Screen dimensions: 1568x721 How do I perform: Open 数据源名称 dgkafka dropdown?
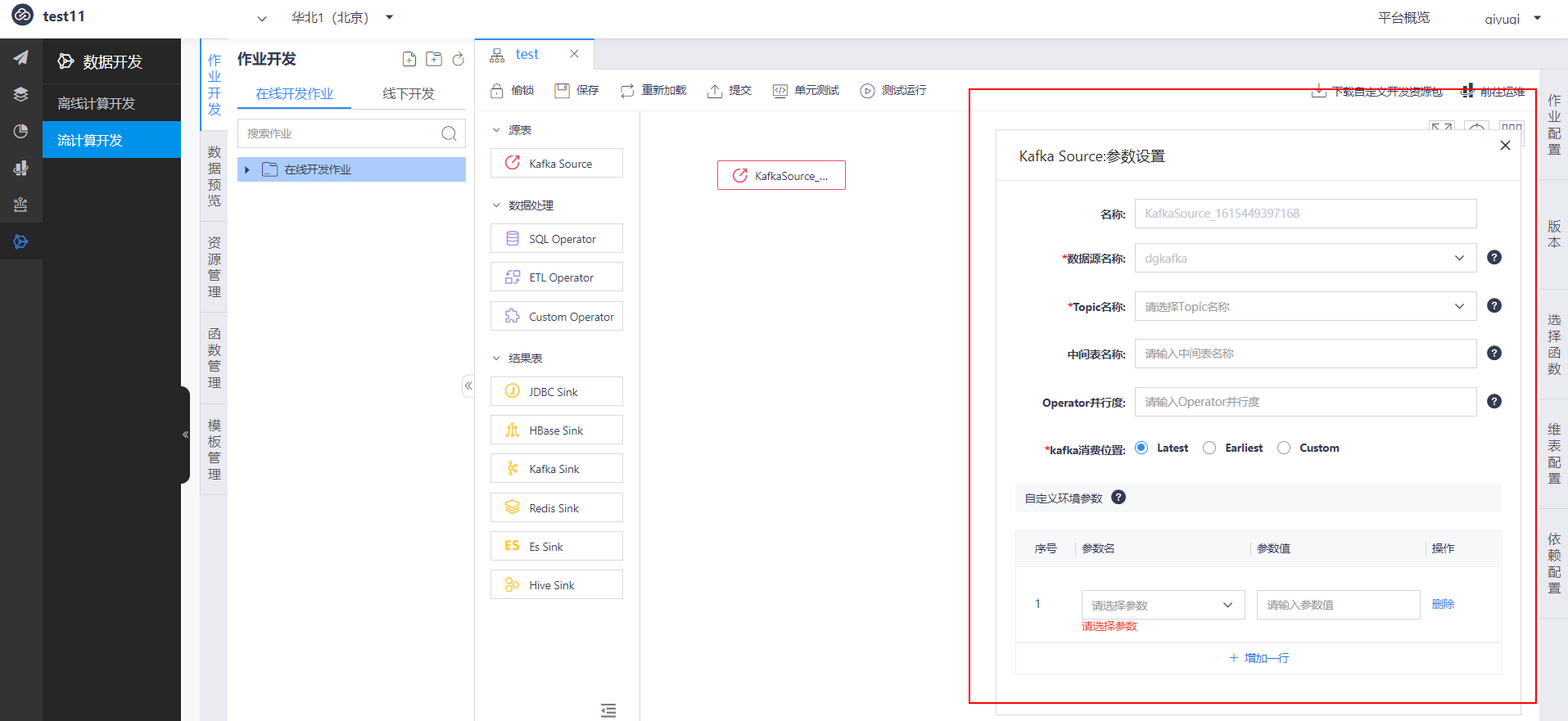tap(1305, 258)
